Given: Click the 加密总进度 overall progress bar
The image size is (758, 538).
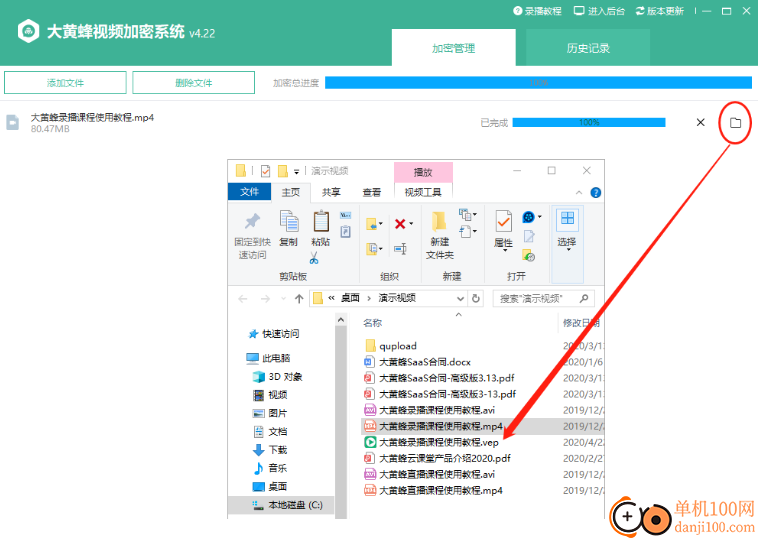Looking at the screenshot, I should [538, 83].
